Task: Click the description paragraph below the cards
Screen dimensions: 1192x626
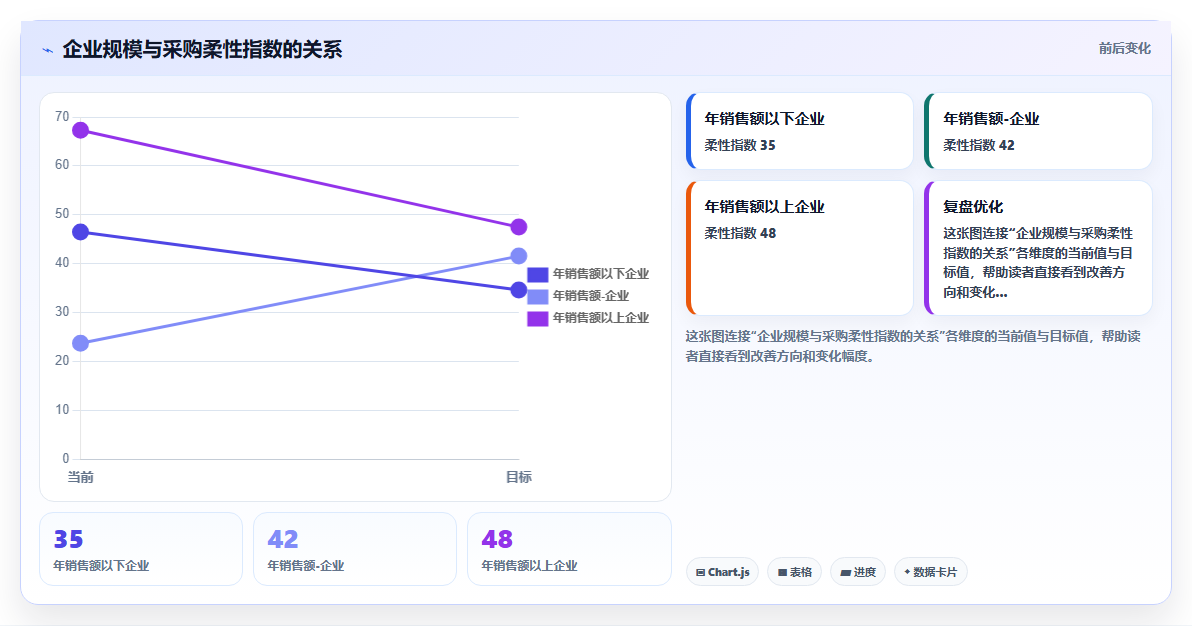Action: [x=913, y=346]
